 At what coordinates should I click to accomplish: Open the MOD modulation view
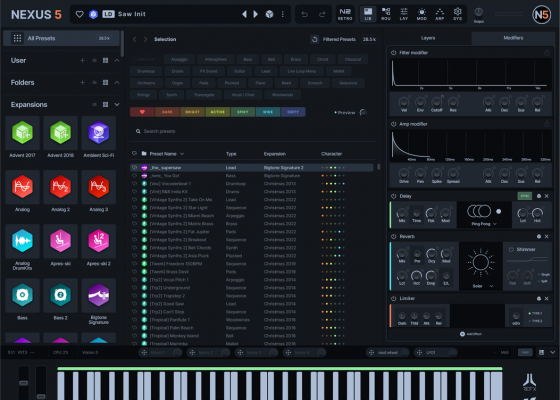point(422,14)
